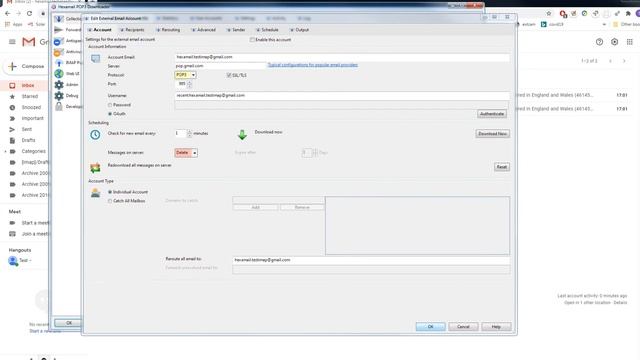Tick the Enable this account checkbox

click(x=252, y=40)
